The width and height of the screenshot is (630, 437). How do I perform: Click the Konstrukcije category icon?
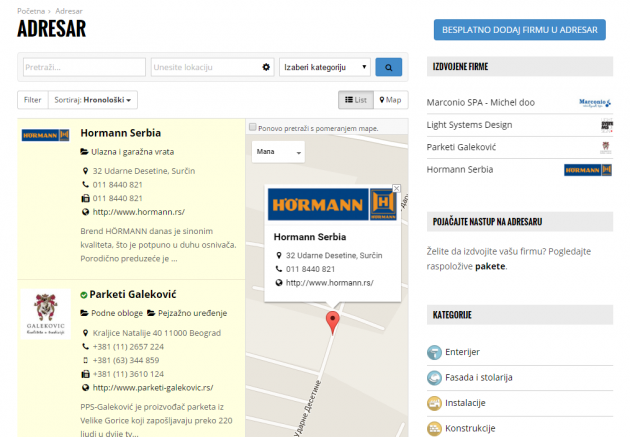point(435,427)
